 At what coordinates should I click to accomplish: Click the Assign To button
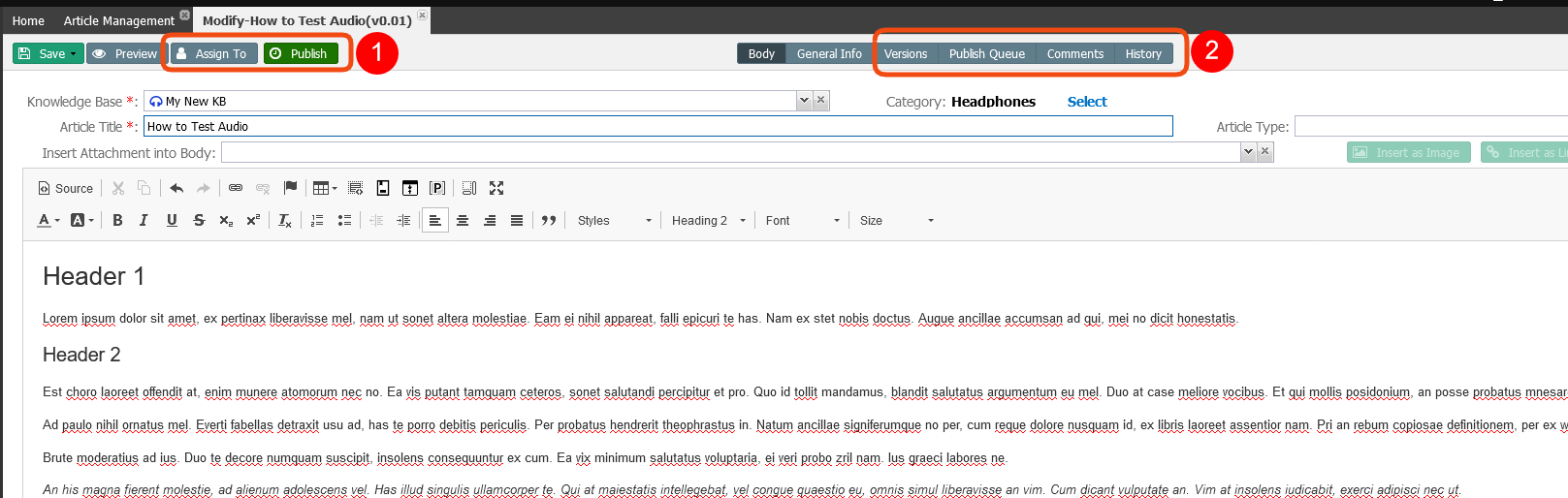tap(214, 53)
